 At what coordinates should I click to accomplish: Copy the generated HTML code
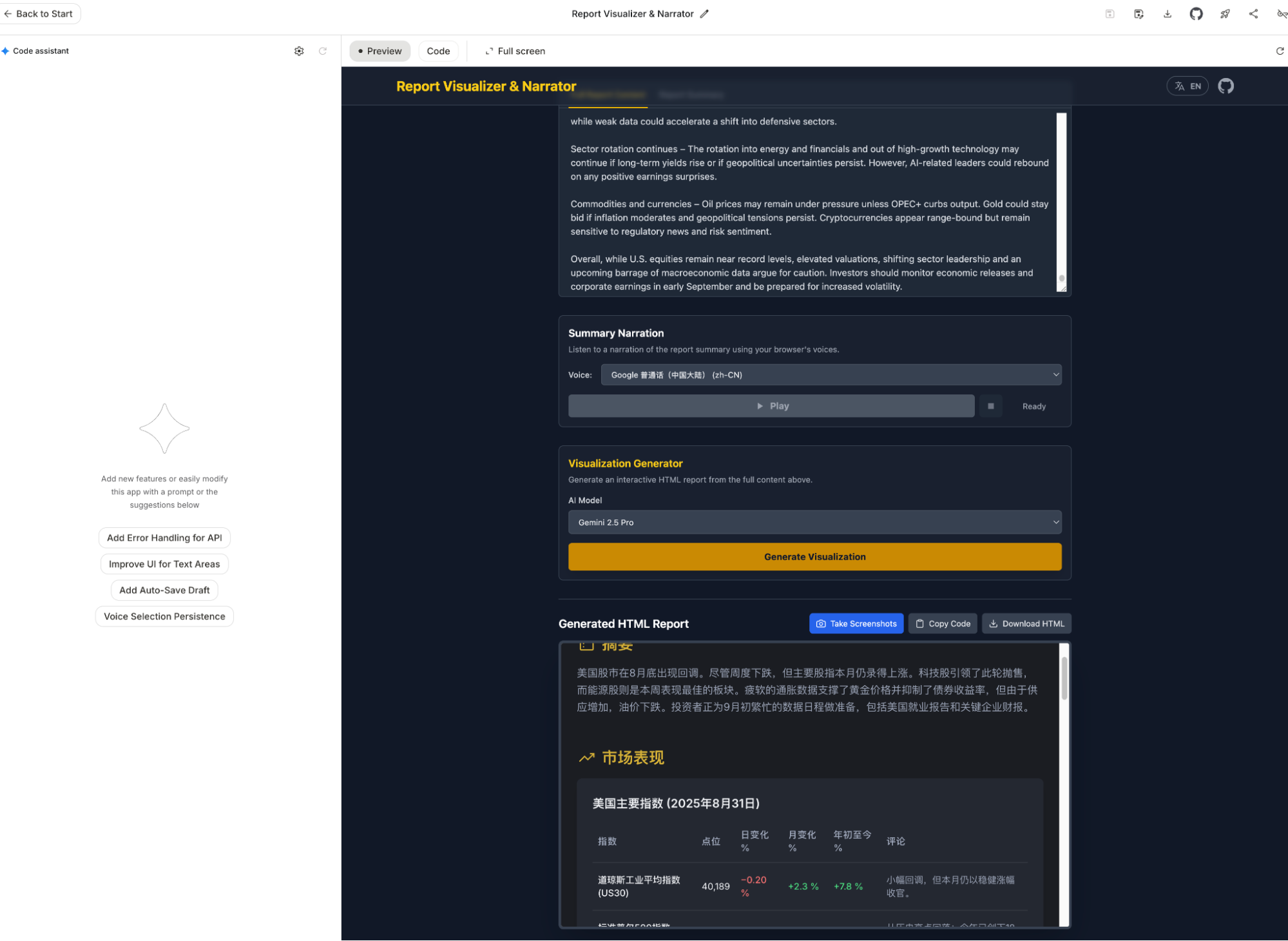point(943,623)
